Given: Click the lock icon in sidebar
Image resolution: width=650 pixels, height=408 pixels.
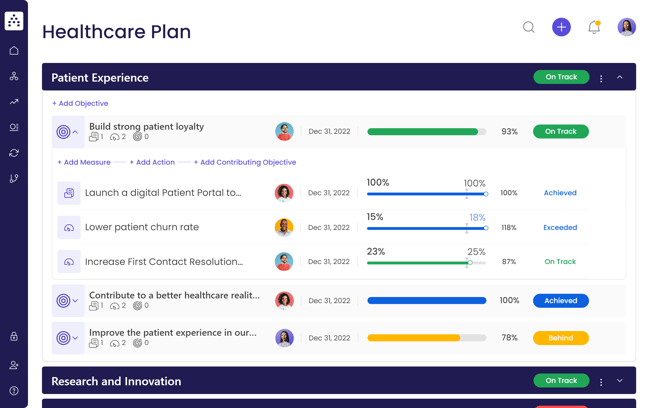Looking at the screenshot, I should point(14,337).
